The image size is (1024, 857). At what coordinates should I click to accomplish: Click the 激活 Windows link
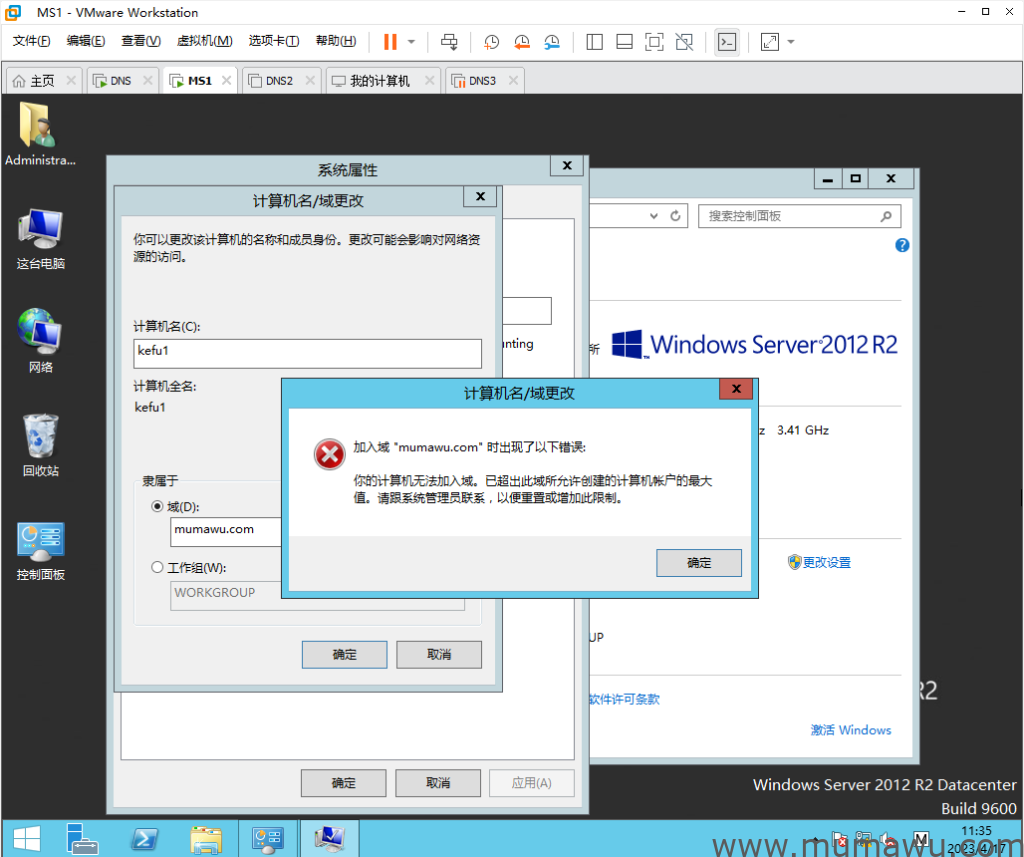click(850, 730)
